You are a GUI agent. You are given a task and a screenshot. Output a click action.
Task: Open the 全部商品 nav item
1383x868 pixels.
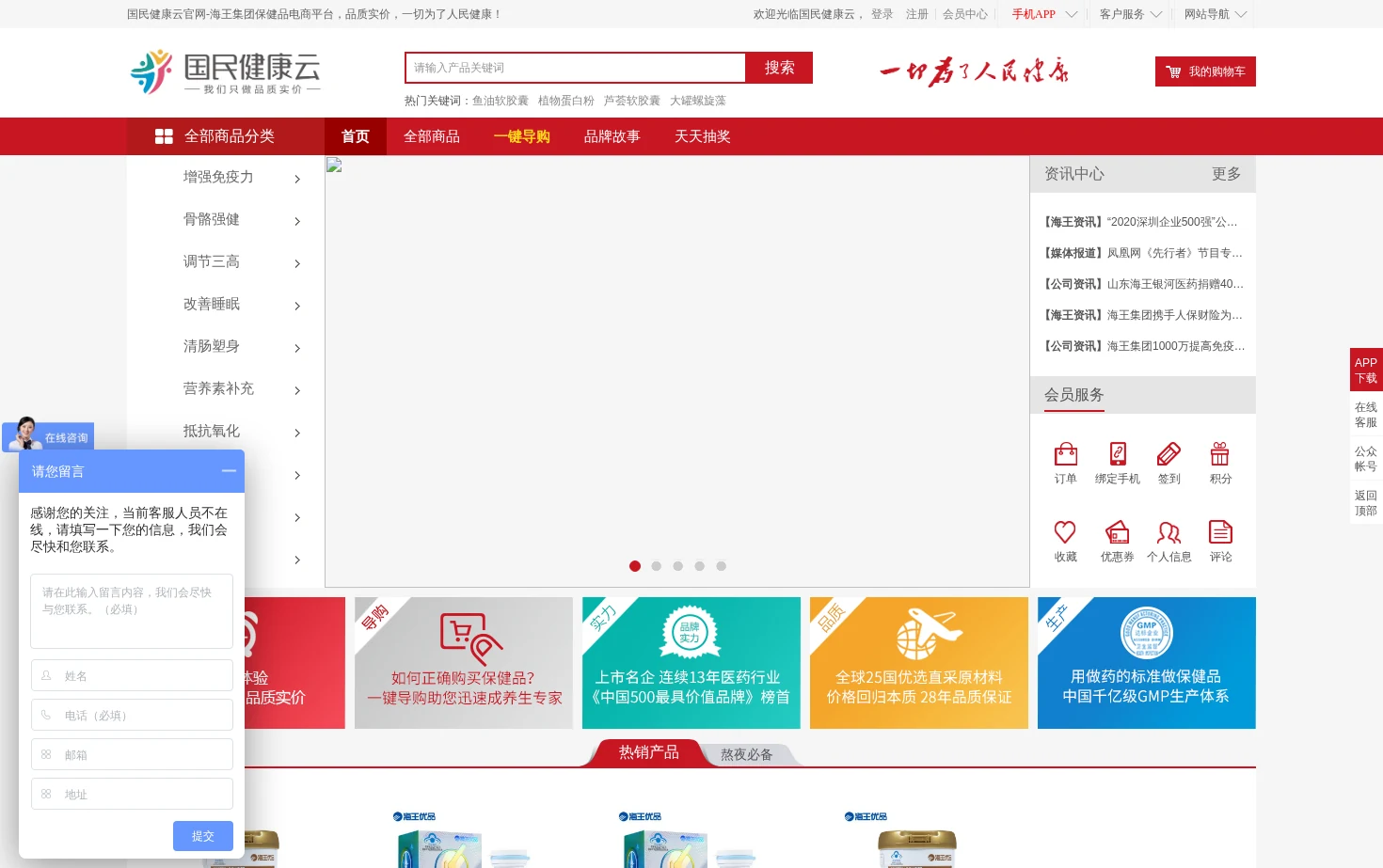click(x=432, y=136)
